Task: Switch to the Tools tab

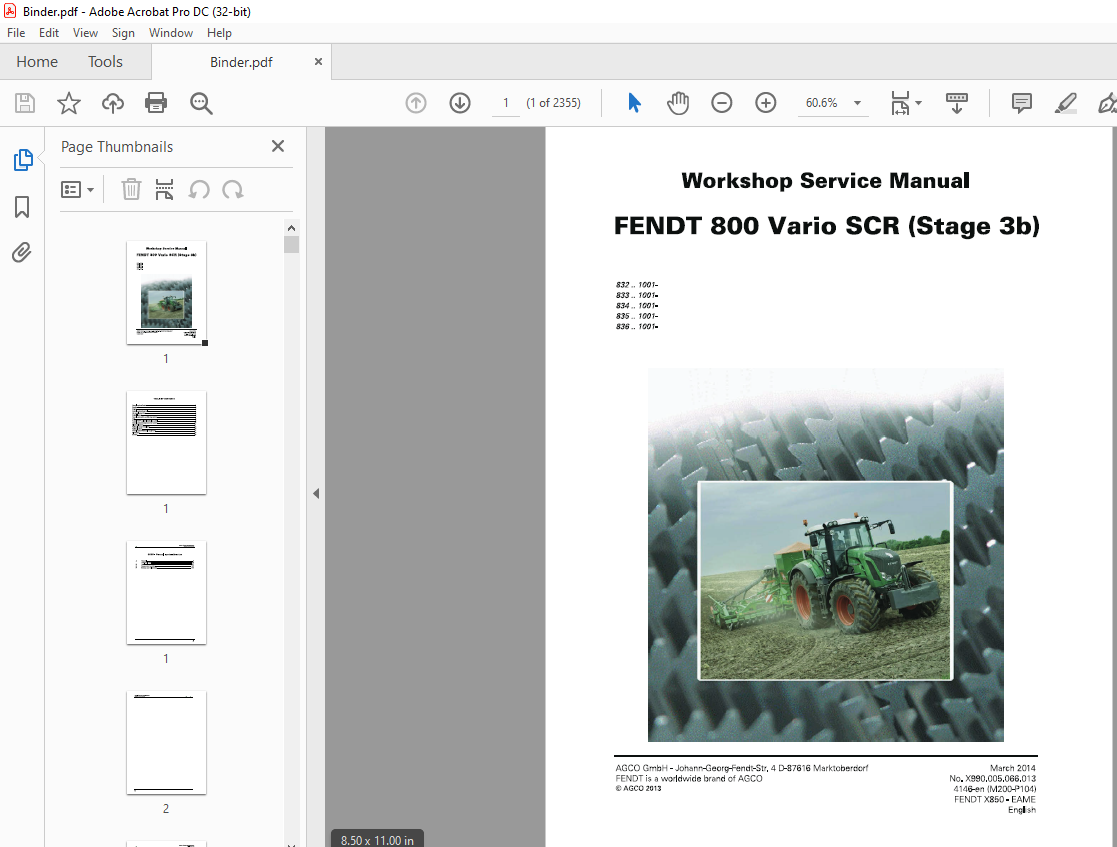Action: tap(105, 62)
